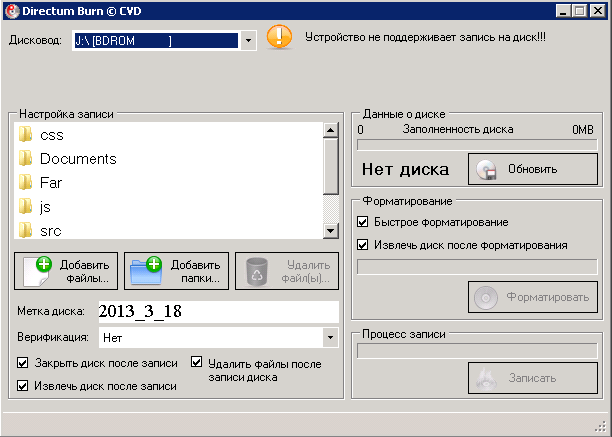Minimize the Directum Burn window

(563, 11)
